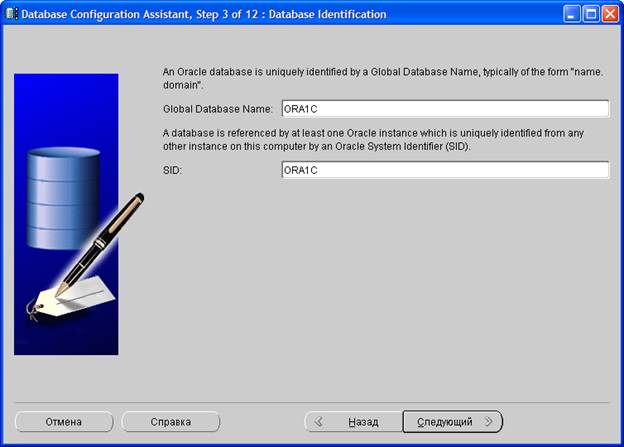Minimize the Database Configuration Assistant window
The height and width of the screenshot is (447, 624).
[x=570, y=14]
